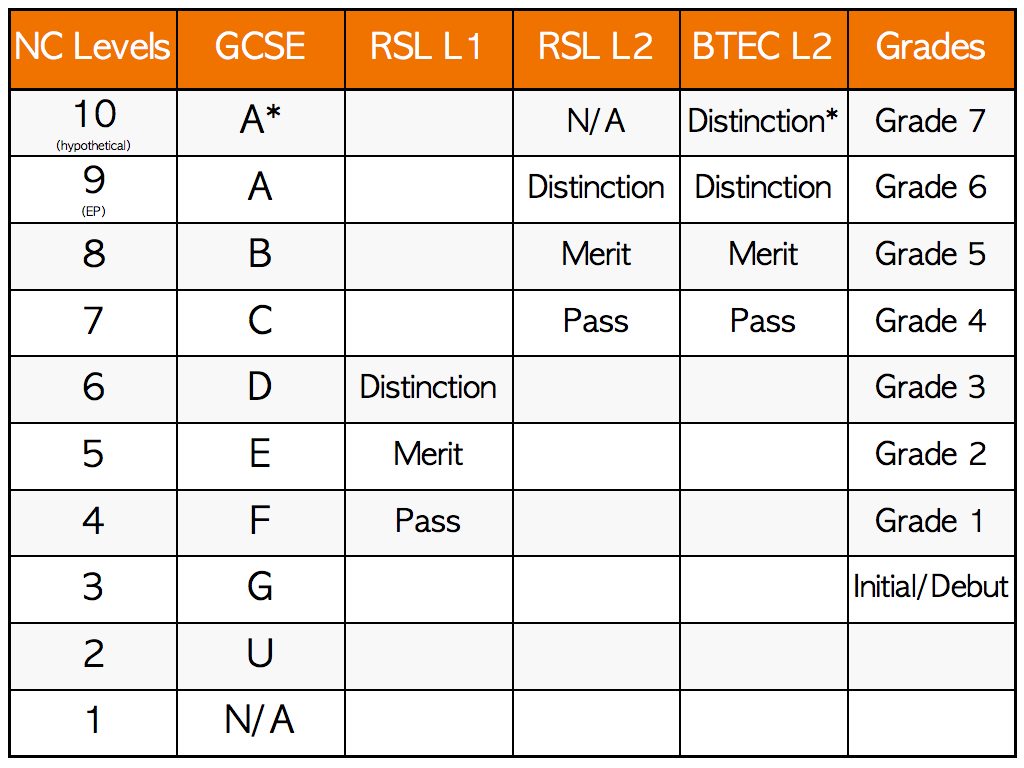Click the RSL L1 column header
The height and width of the screenshot is (768, 1024).
[428, 49]
